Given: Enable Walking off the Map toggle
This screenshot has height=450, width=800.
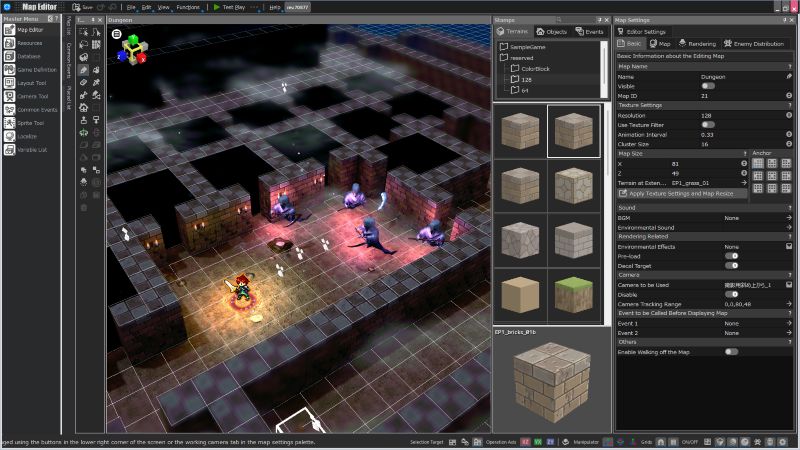Looking at the screenshot, I should [x=732, y=352].
